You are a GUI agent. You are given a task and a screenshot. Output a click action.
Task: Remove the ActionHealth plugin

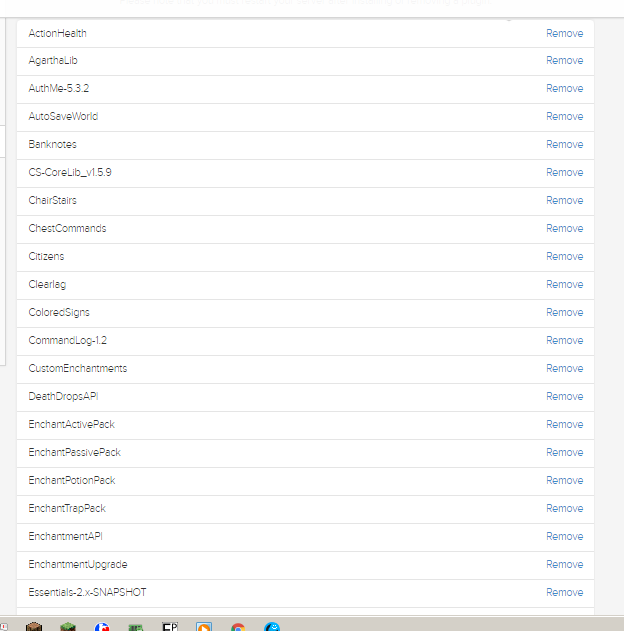point(564,33)
